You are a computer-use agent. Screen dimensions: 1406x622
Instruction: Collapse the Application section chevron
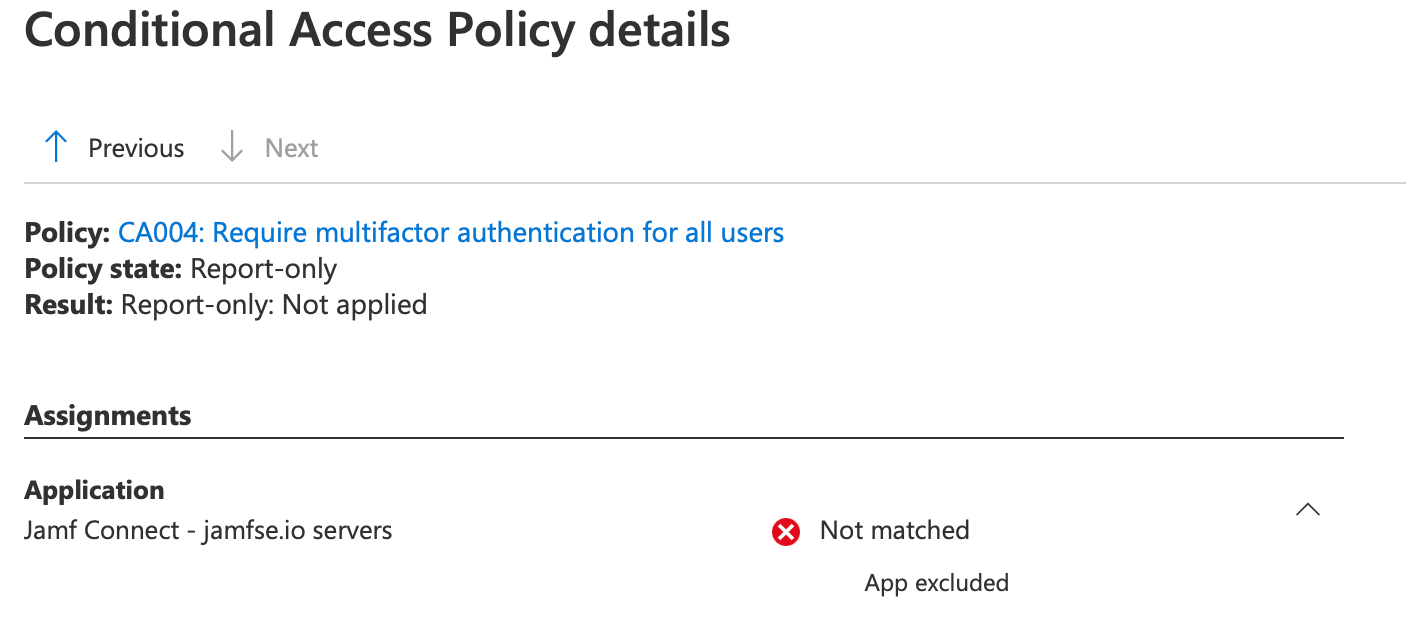1307,510
